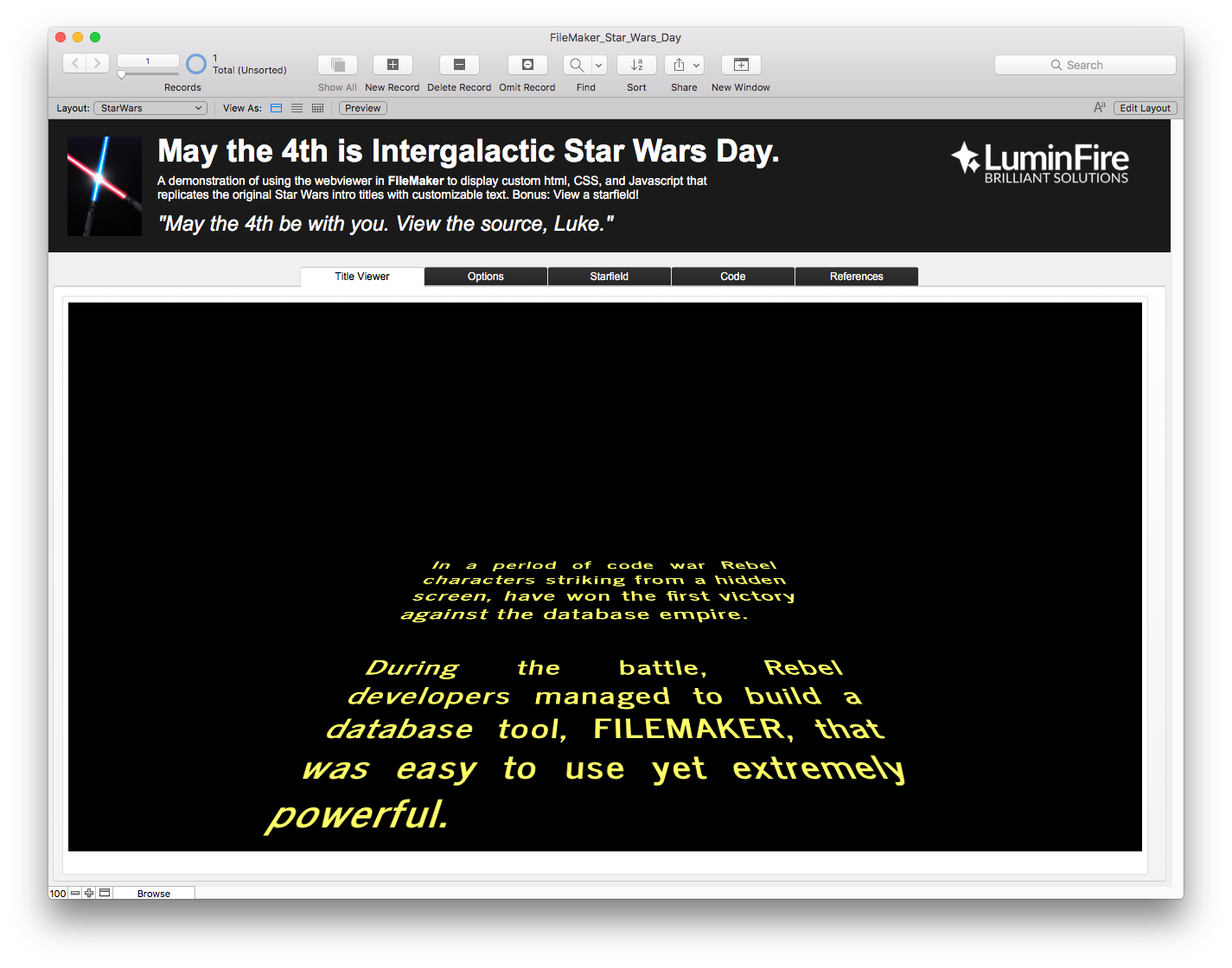
Task: Switch to List view icon
Action: click(297, 108)
